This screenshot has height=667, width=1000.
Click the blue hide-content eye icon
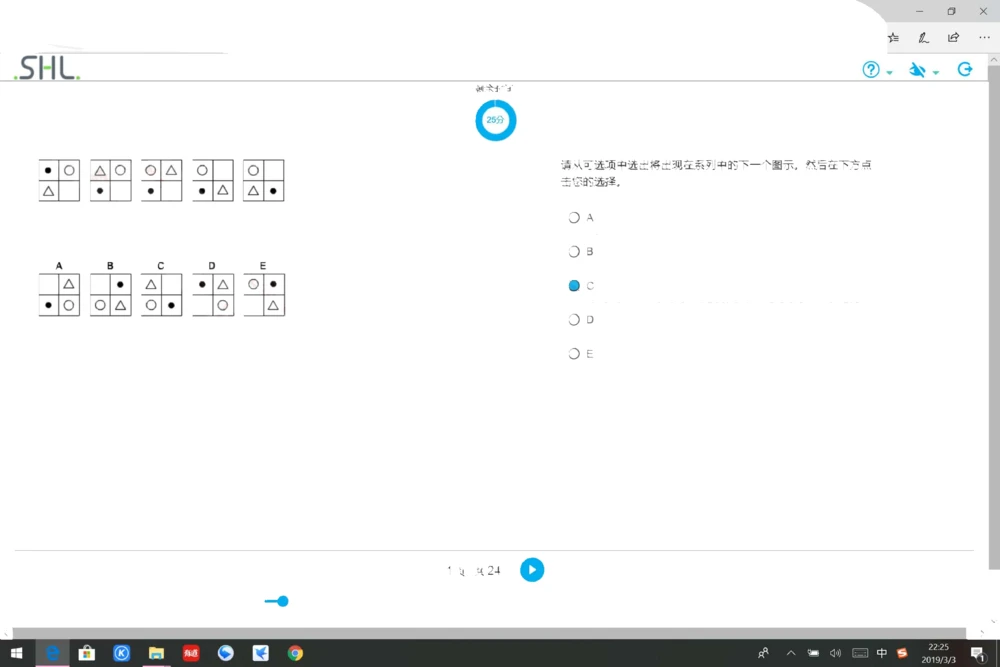pos(918,69)
